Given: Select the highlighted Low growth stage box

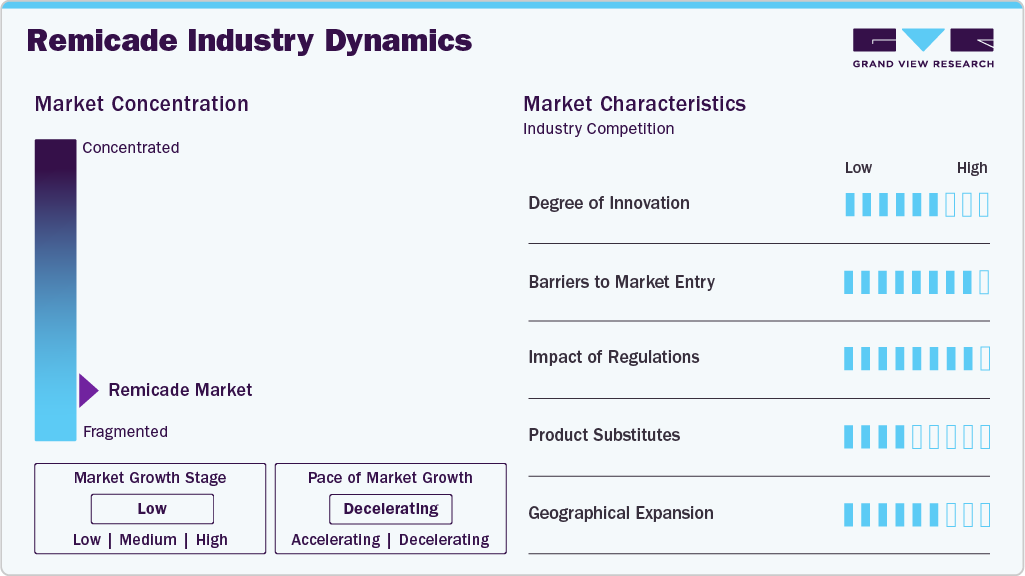Looking at the screenshot, I should pyautogui.click(x=152, y=509).
